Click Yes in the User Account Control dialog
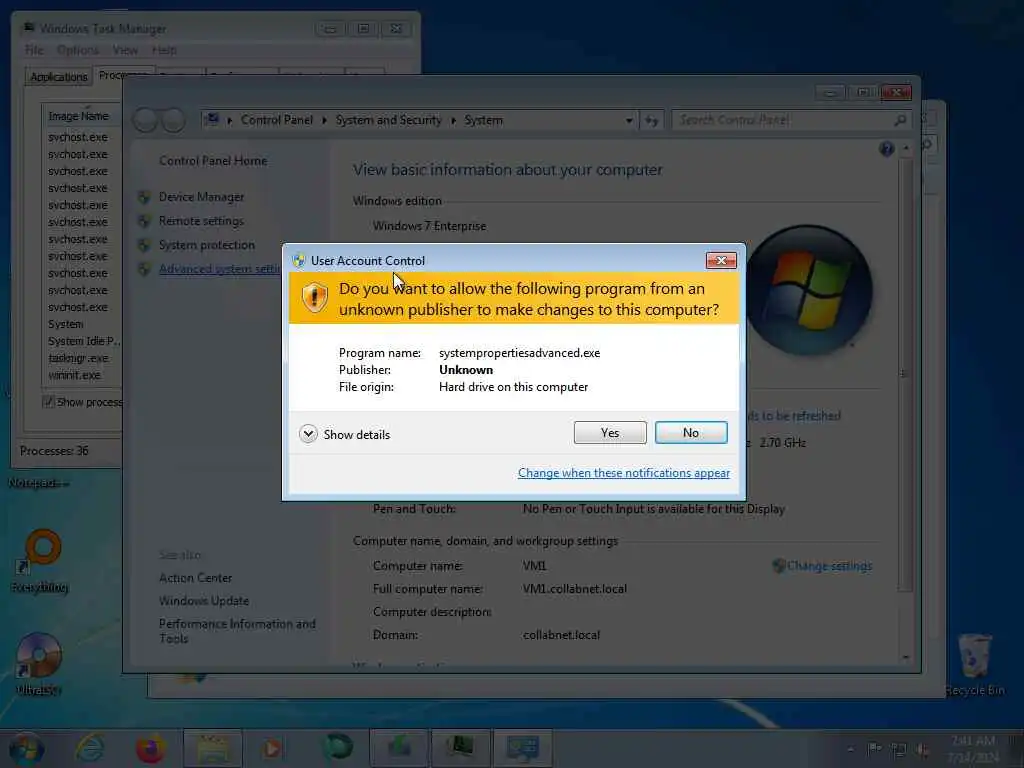Screen dimensions: 1024x768 coord(610,432)
